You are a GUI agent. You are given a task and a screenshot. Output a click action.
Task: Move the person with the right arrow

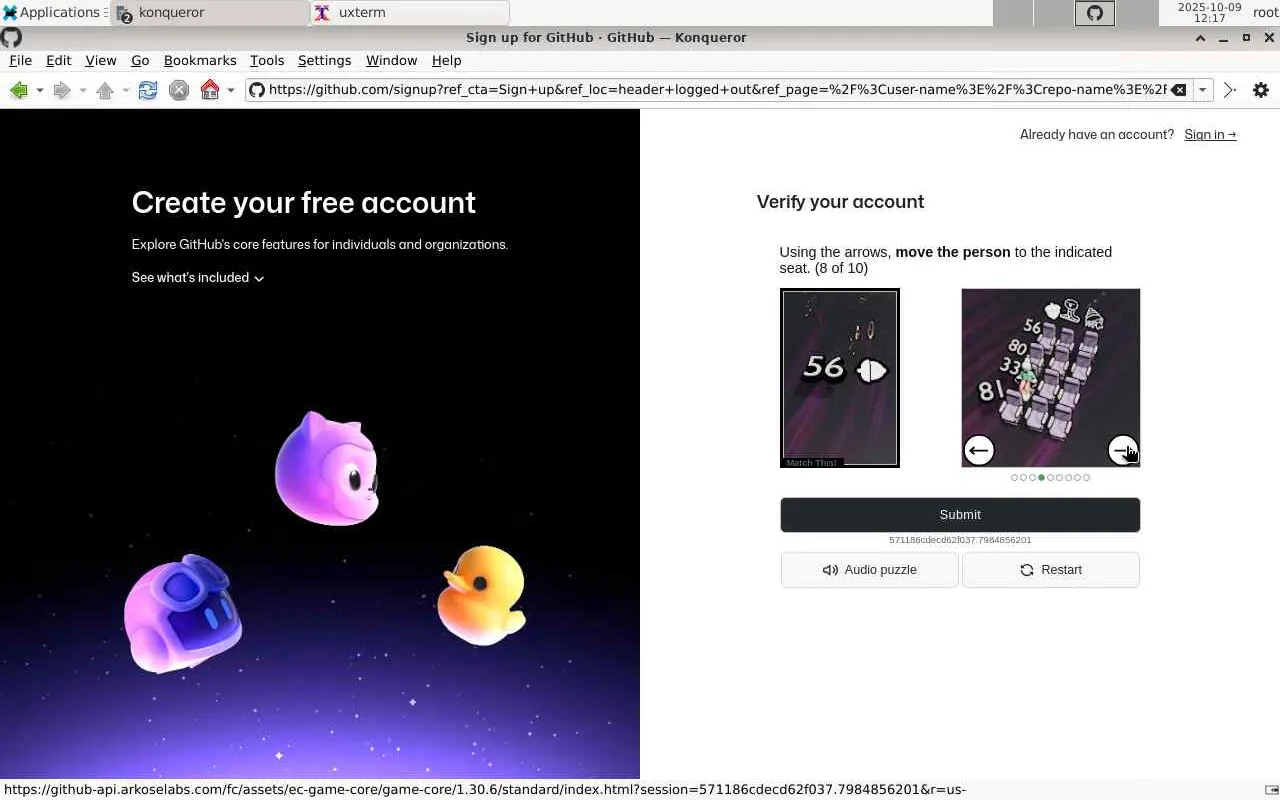point(1123,450)
